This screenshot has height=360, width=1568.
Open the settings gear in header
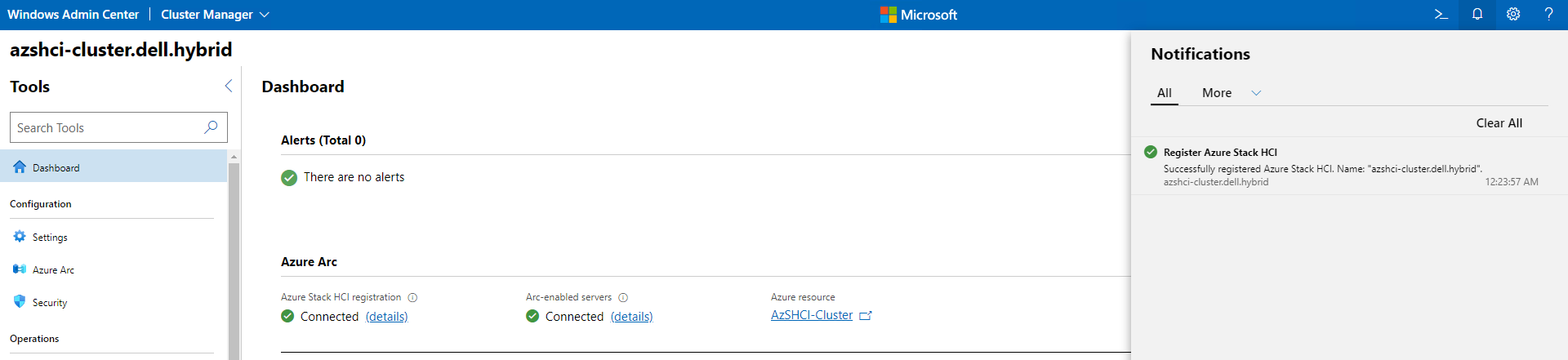click(1513, 15)
